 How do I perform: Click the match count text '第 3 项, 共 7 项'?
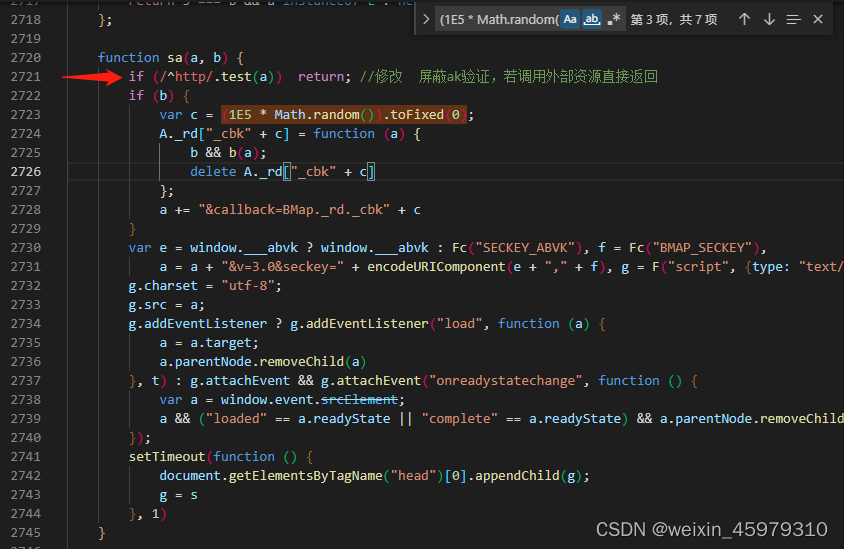point(673,19)
